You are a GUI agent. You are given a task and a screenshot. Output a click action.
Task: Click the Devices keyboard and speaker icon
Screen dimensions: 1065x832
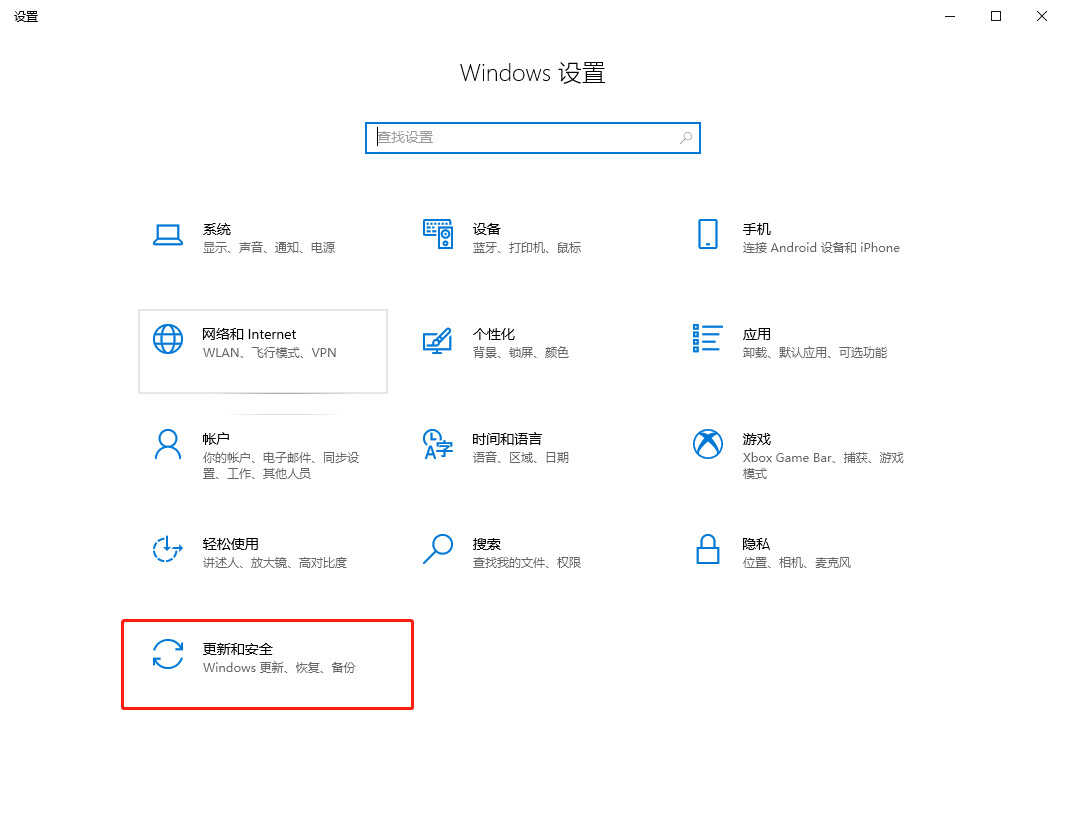tap(437, 234)
